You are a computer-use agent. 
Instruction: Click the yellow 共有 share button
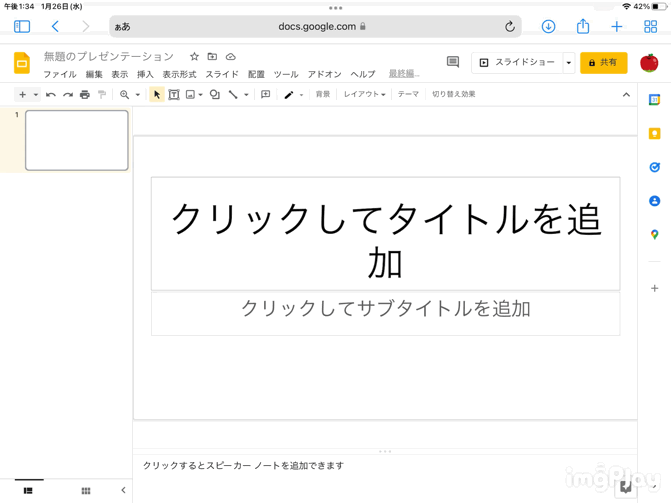point(603,63)
